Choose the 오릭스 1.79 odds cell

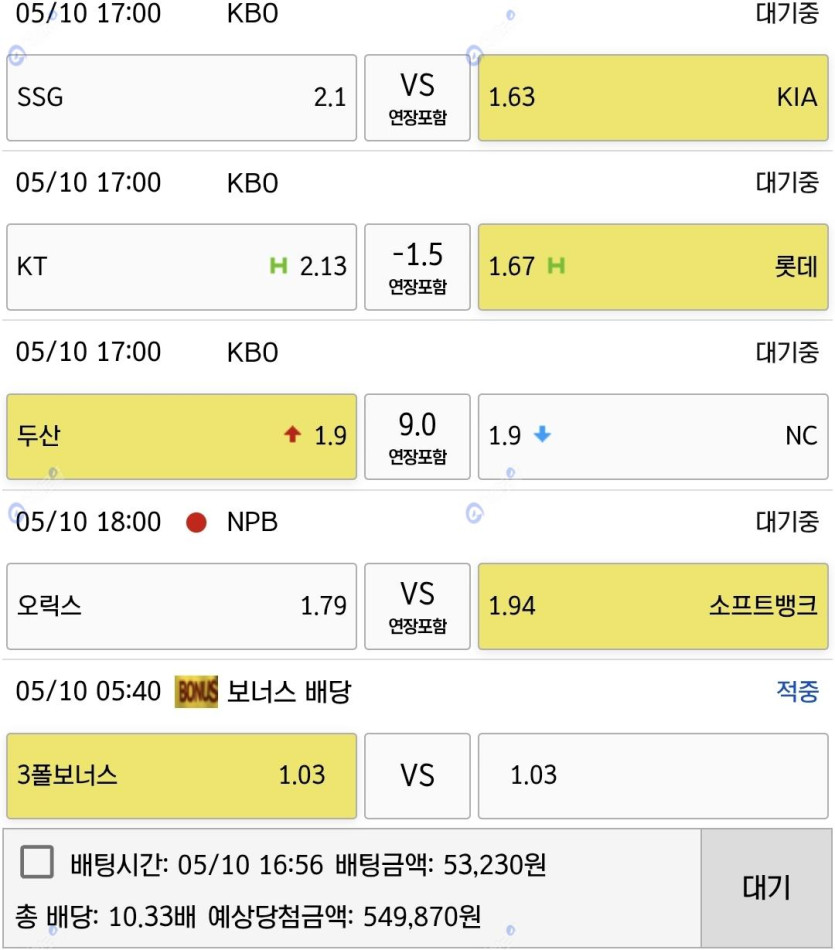(182, 606)
